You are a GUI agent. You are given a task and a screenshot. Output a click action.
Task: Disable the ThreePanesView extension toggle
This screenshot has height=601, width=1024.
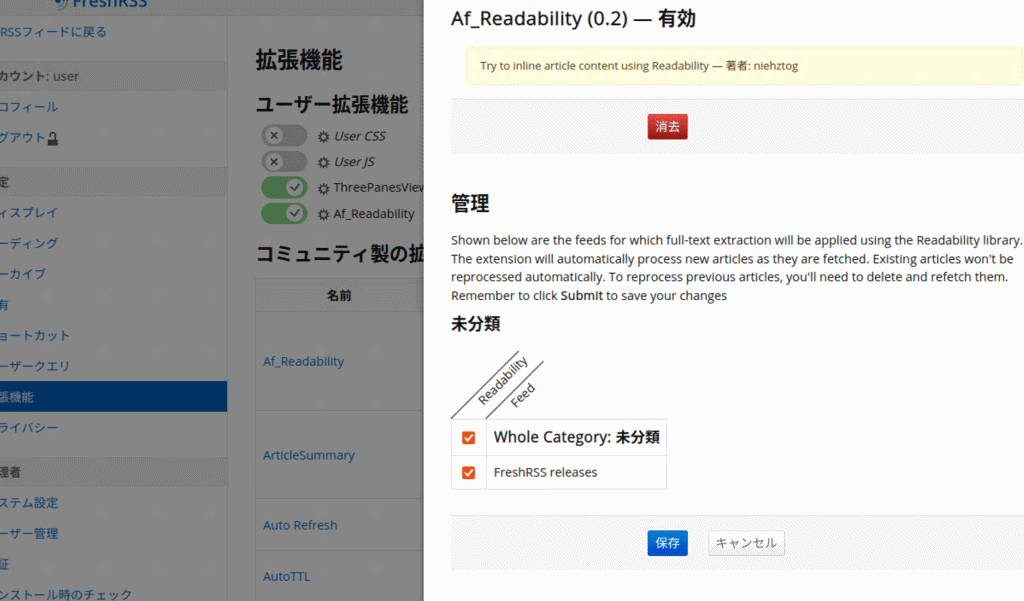(285, 188)
